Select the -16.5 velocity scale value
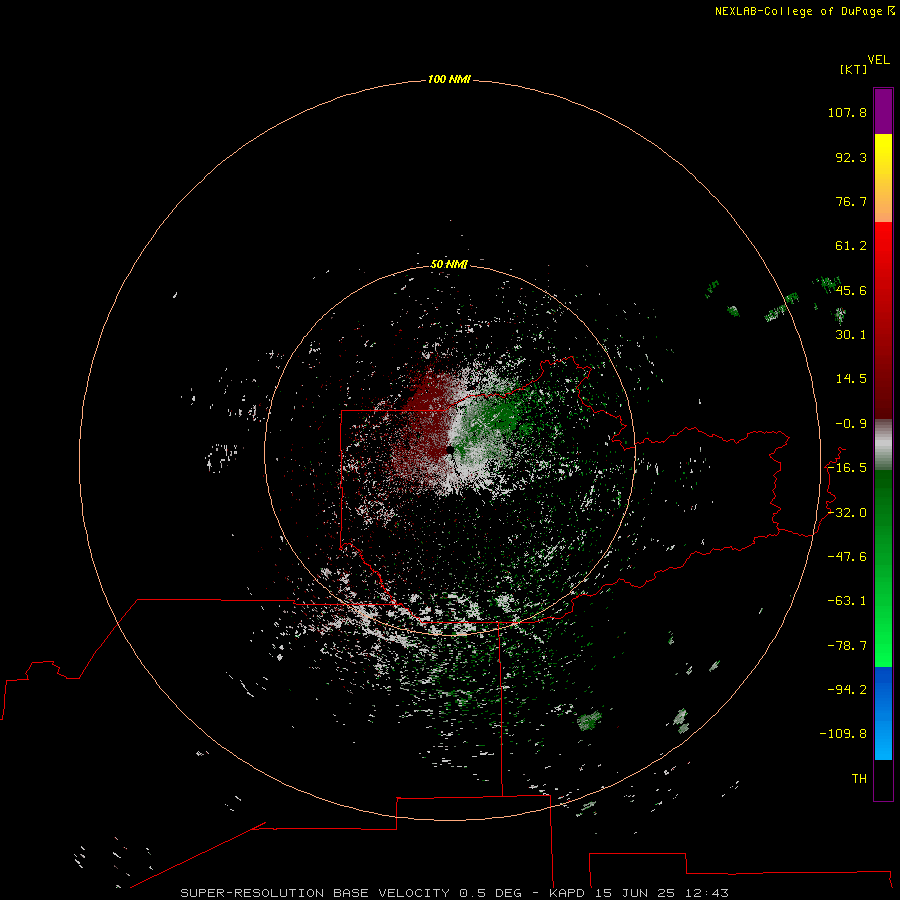 tap(847, 468)
